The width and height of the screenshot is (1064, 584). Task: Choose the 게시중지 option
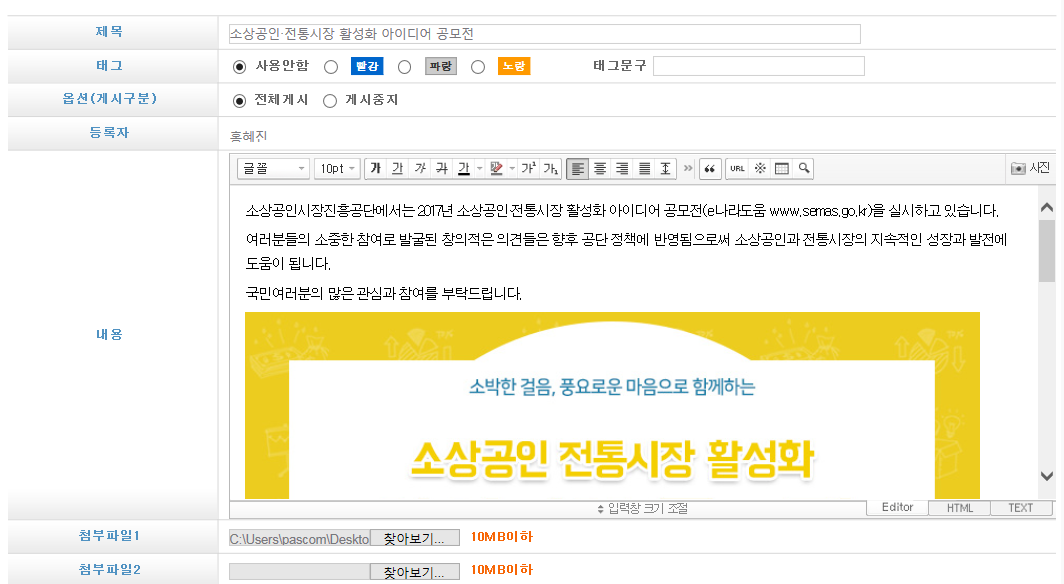point(330,101)
